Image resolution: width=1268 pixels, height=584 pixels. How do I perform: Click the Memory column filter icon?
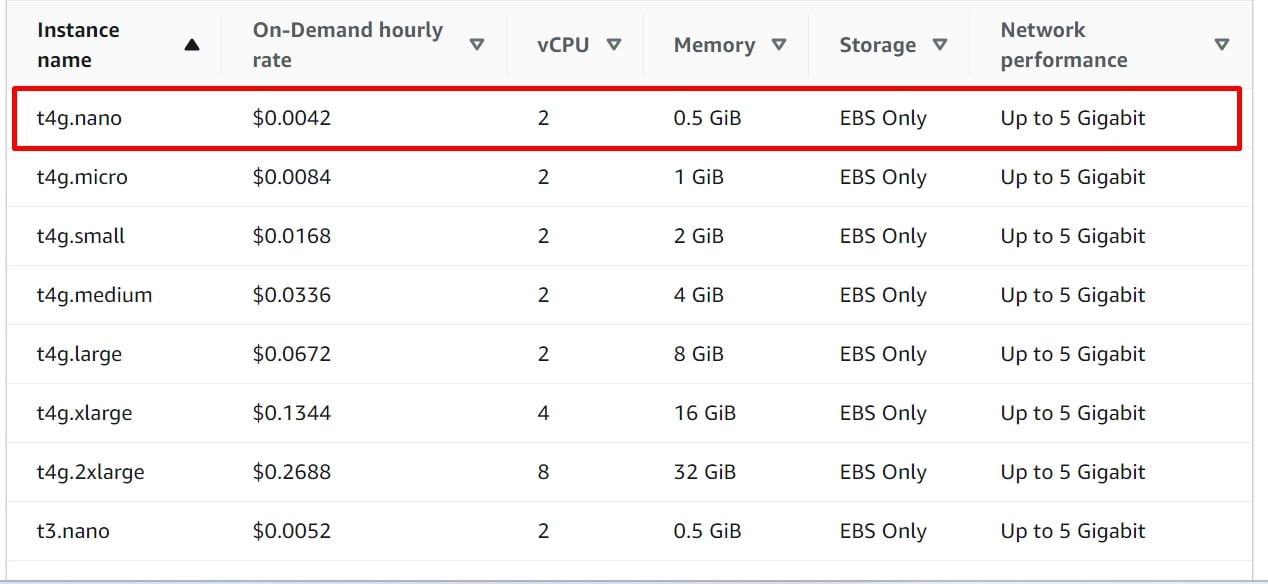780,44
